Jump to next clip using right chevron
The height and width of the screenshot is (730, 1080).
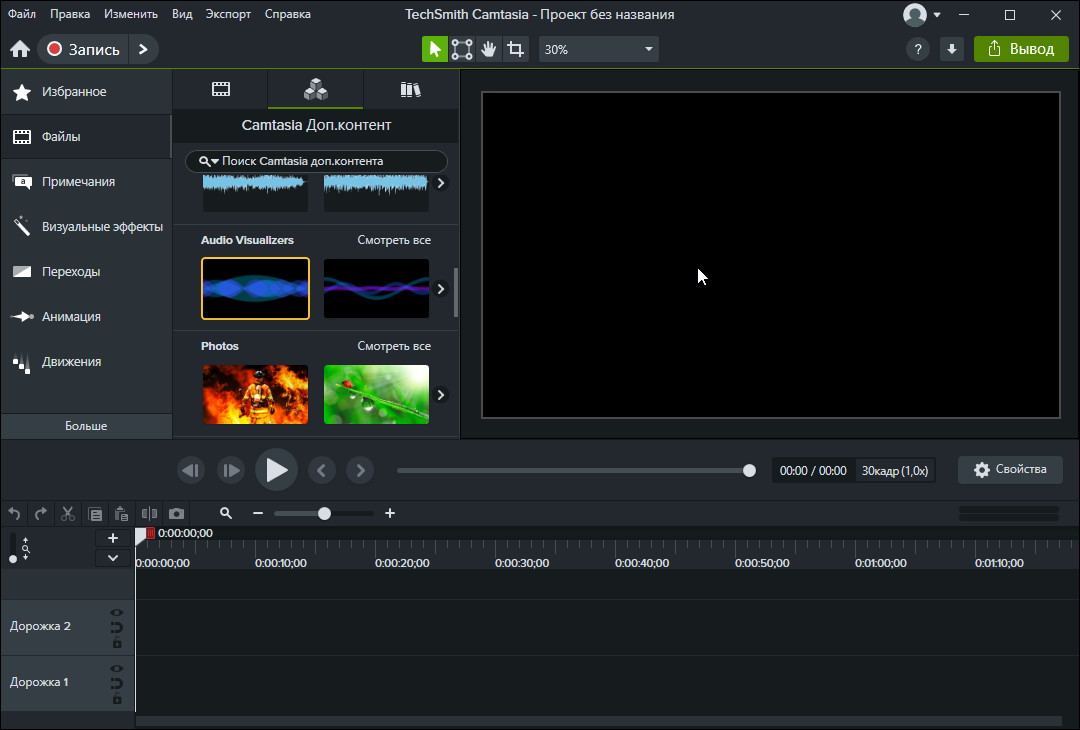tap(360, 470)
